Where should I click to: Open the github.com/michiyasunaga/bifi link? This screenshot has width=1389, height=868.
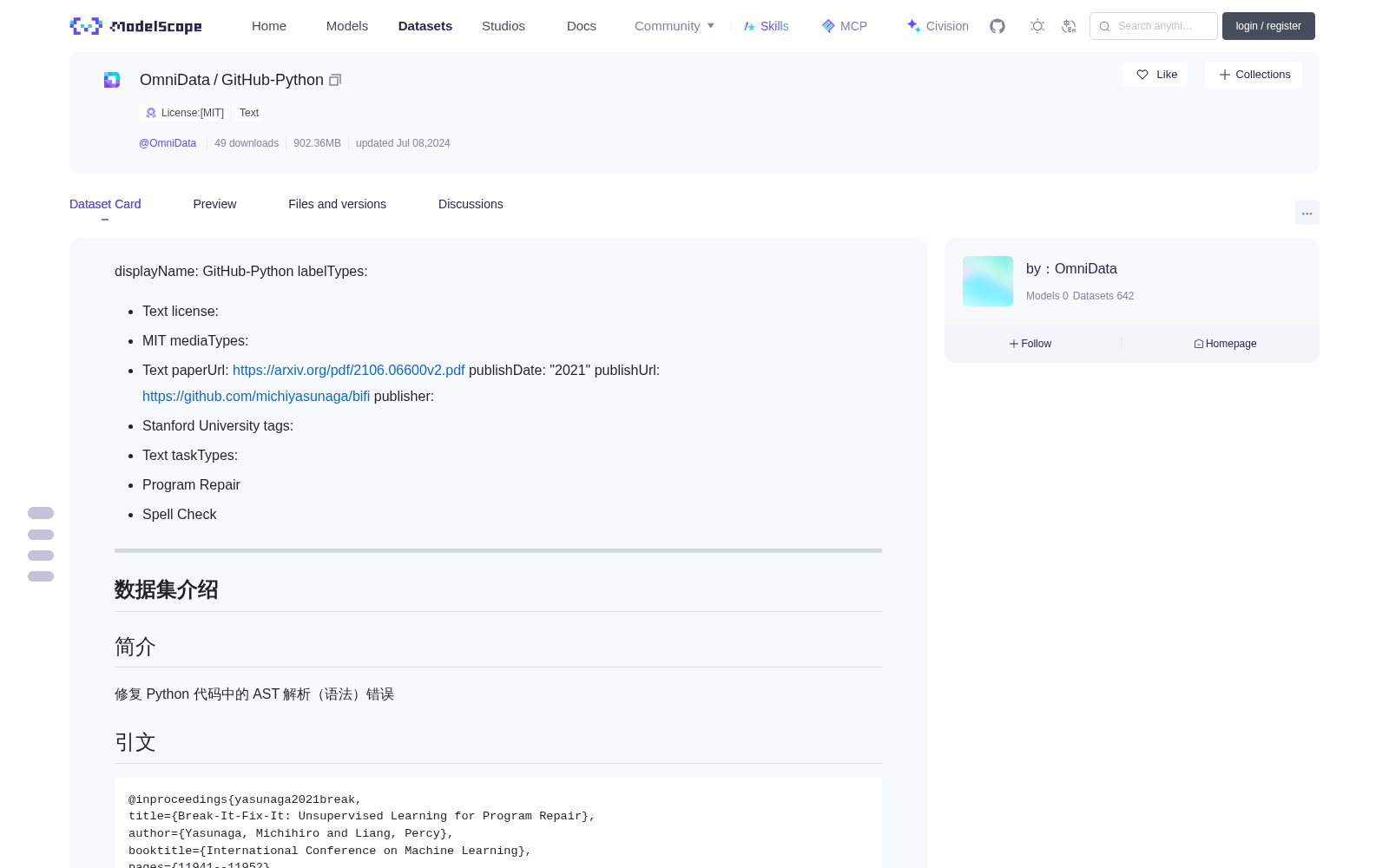point(256,396)
